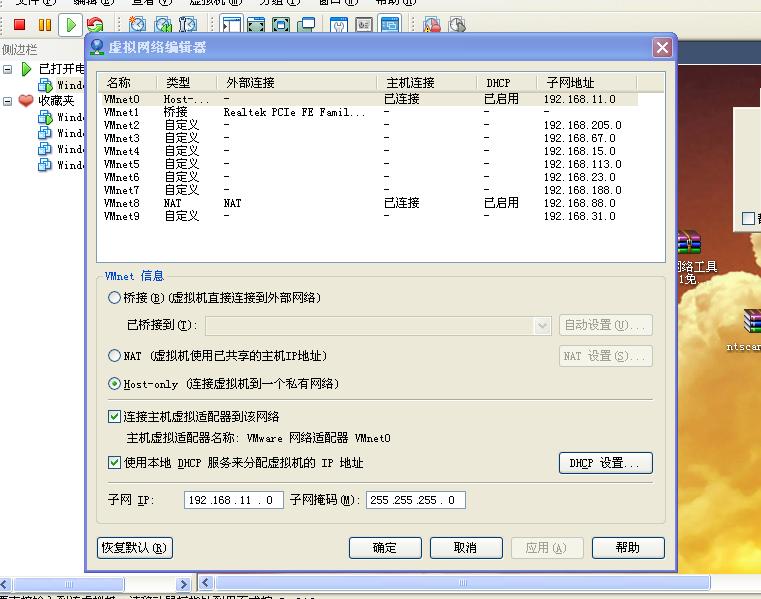The height and width of the screenshot is (599, 761).
Task: Click the 名称 column header
Action: pos(127,83)
